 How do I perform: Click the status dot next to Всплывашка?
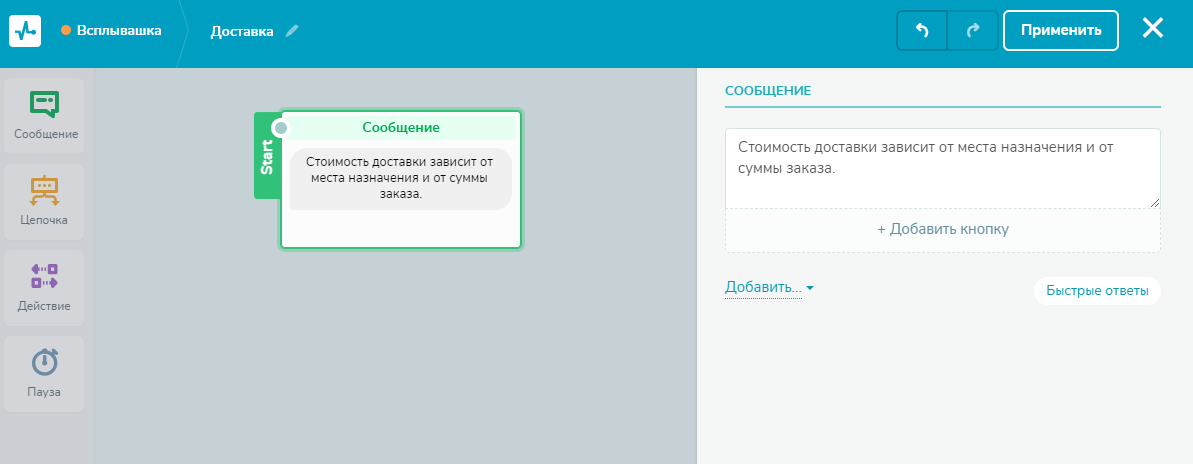(x=66, y=30)
